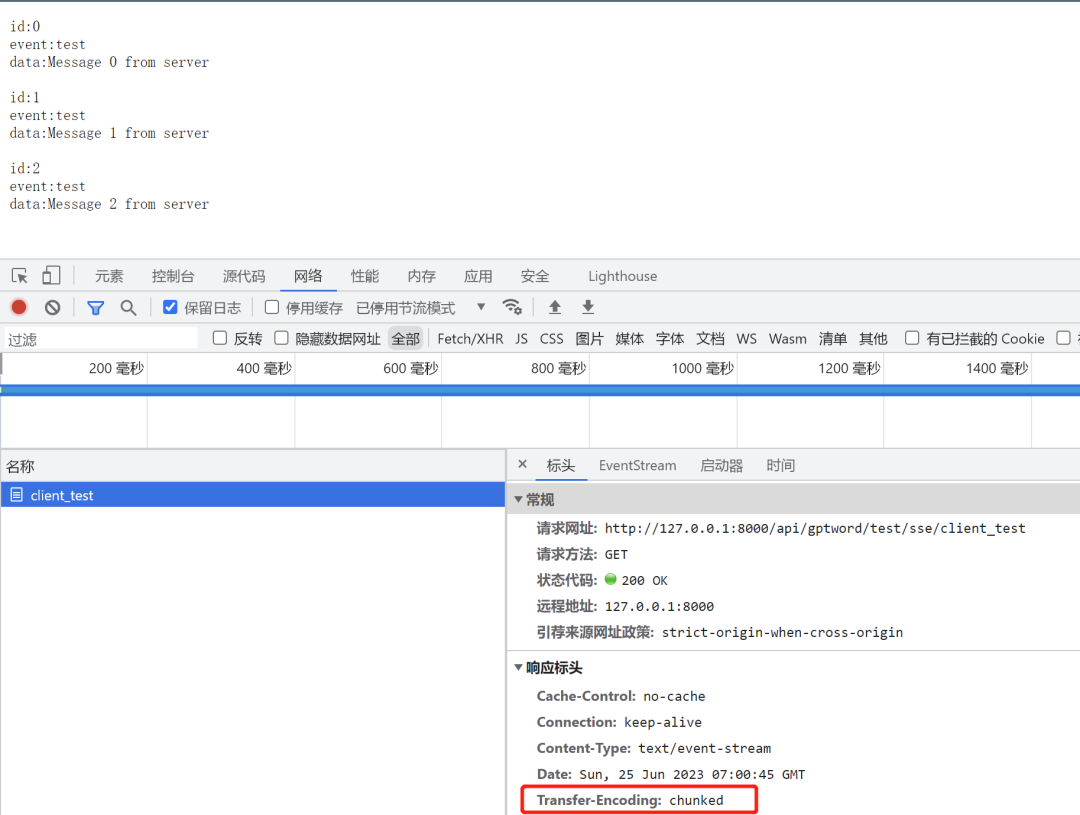
Task: Toggle the network filter funnel icon
Action: coord(96,308)
